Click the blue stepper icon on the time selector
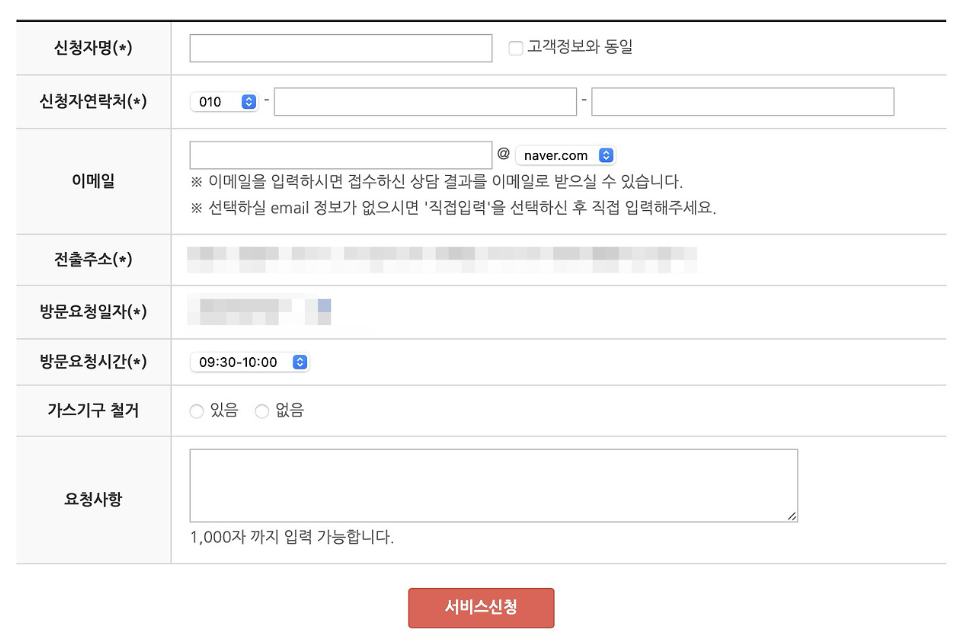 click(x=299, y=362)
